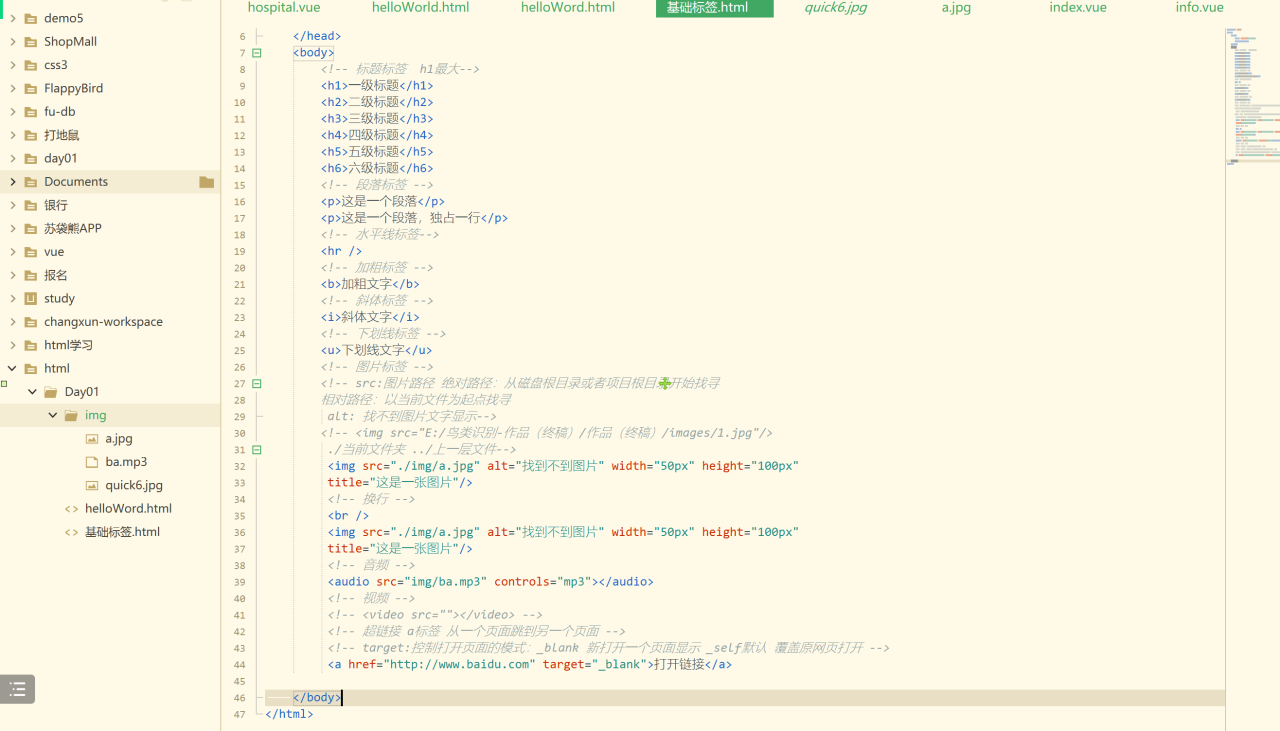This screenshot has width=1280, height=731.
Task: Switch to the helloWorld.html tab
Action: tap(420, 8)
